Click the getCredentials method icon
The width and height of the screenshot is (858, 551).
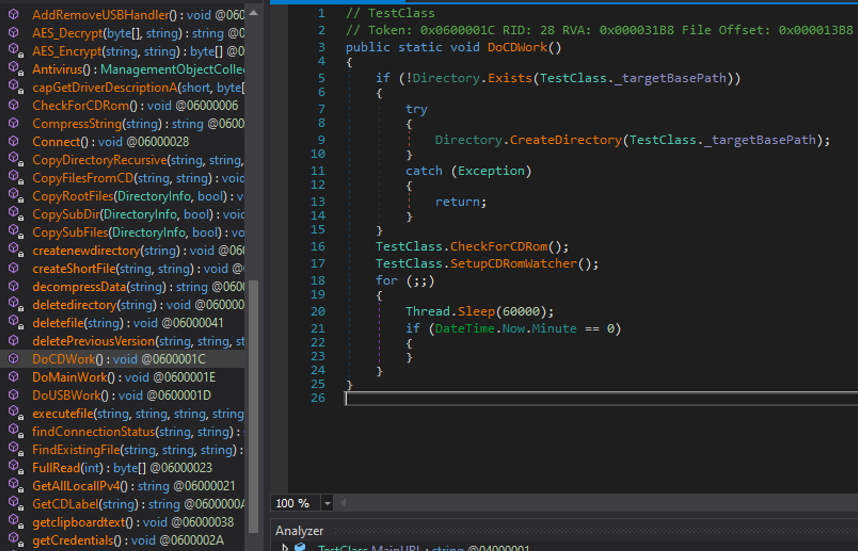click(x=15, y=540)
